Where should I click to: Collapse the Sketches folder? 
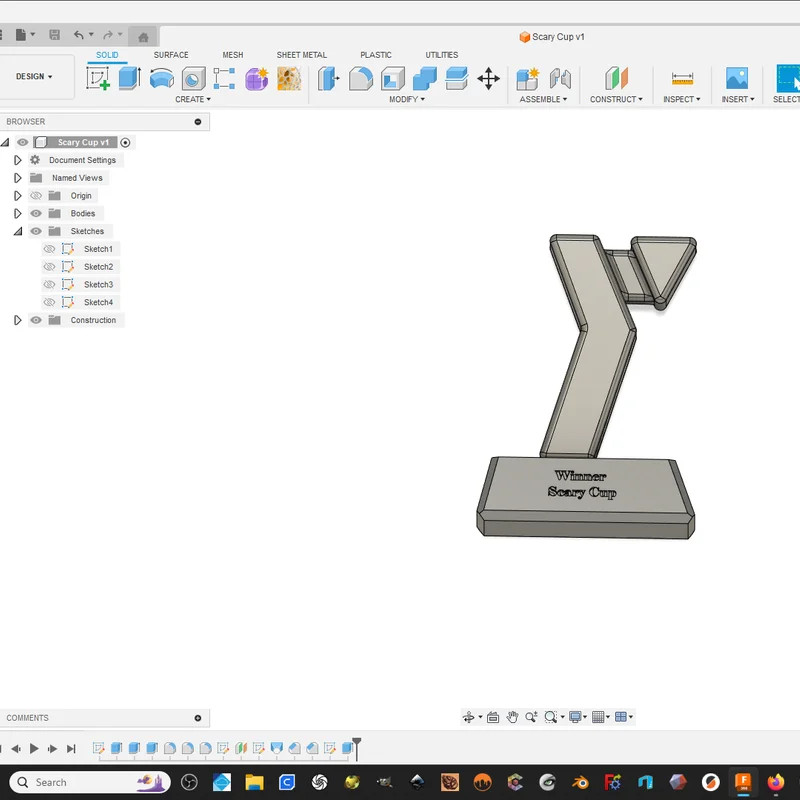pos(18,231)
